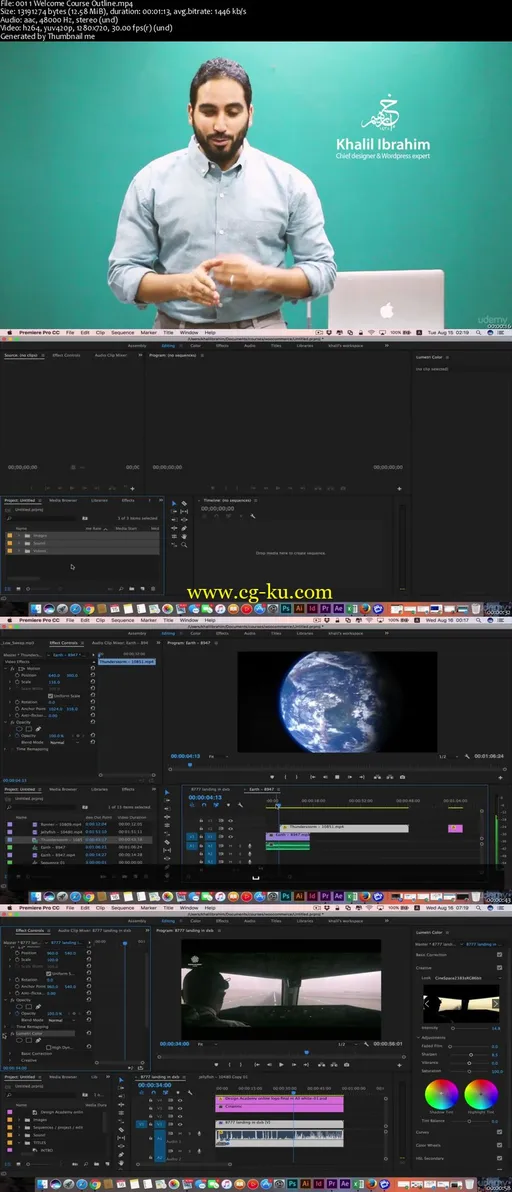Switch to Assembly workspace in empty-project frame
The image size is (512, 1192).
click(137, 345)
